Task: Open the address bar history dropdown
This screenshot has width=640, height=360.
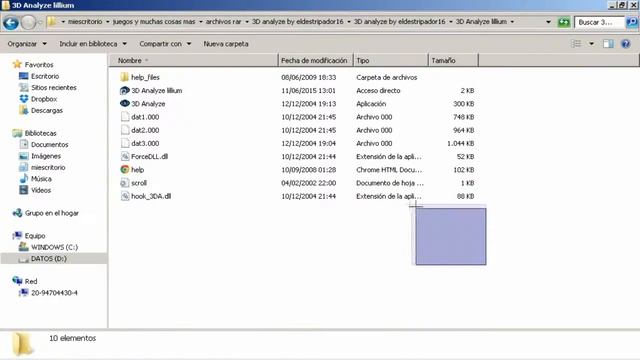Action: 548,22
